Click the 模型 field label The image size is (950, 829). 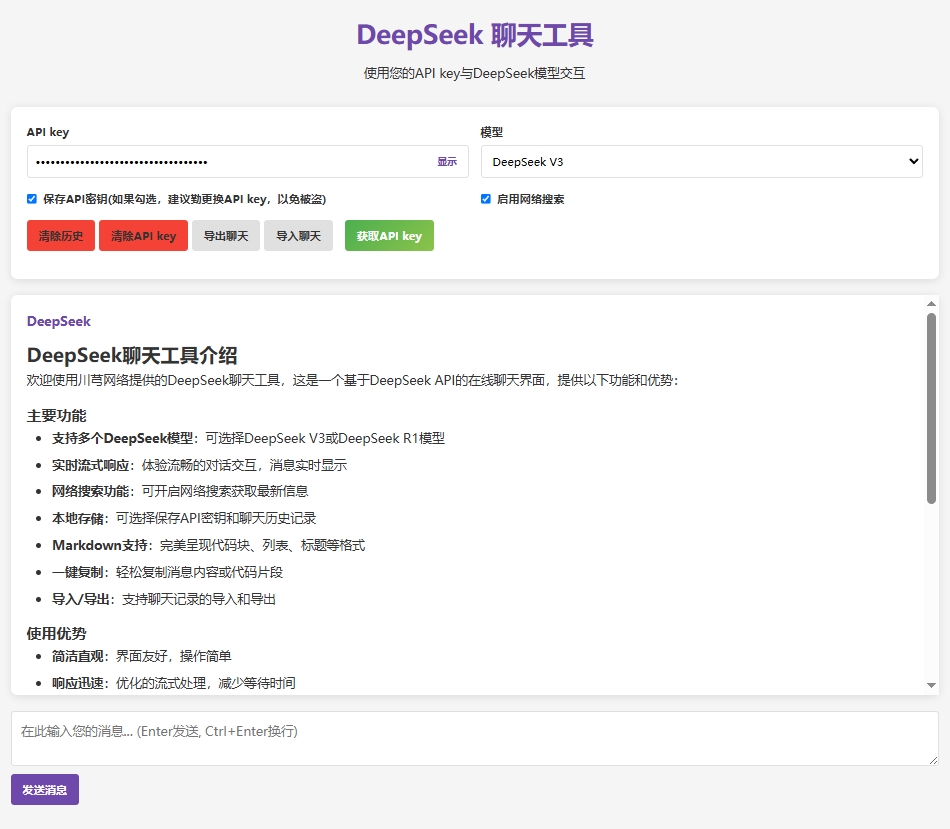(491, 132)
